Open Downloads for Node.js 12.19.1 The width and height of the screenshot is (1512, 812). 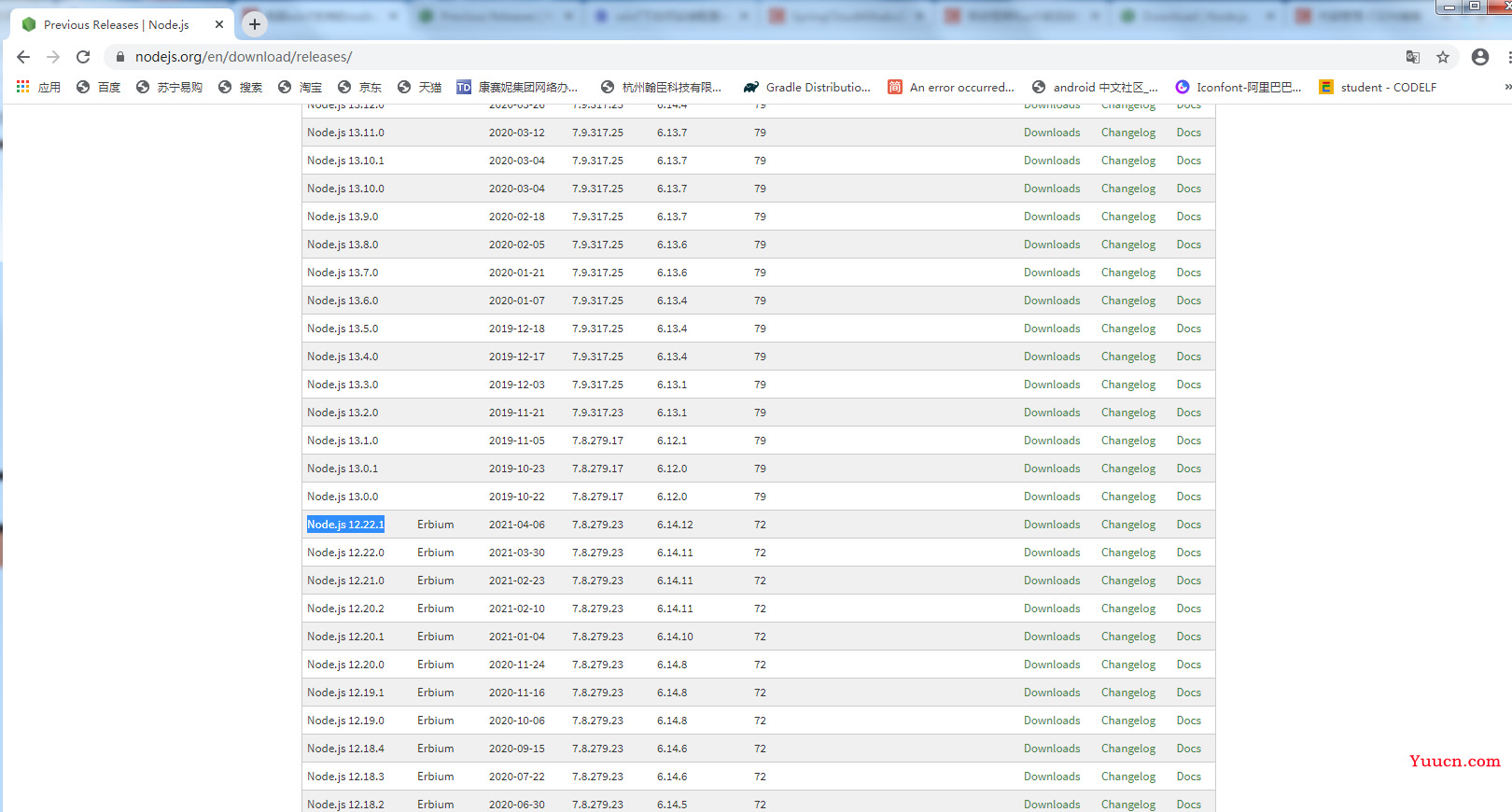(1052, 693)
